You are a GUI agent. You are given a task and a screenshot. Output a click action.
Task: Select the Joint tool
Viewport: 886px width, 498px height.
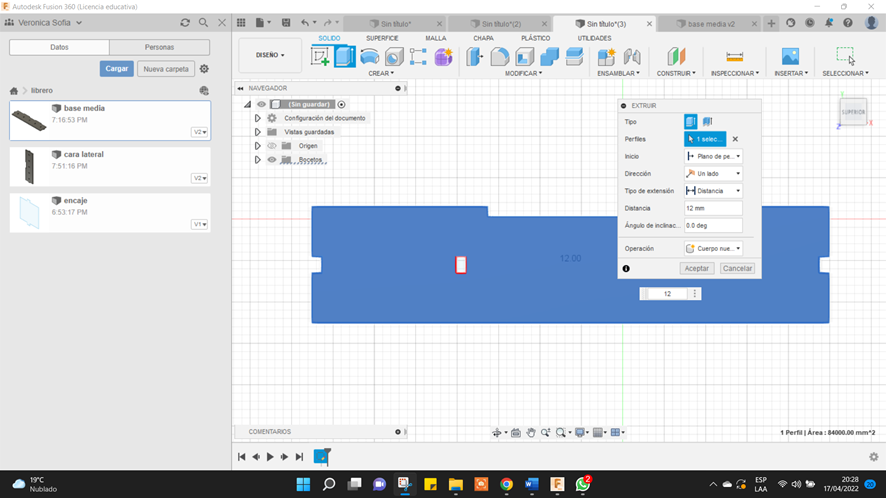click(632, 57)
